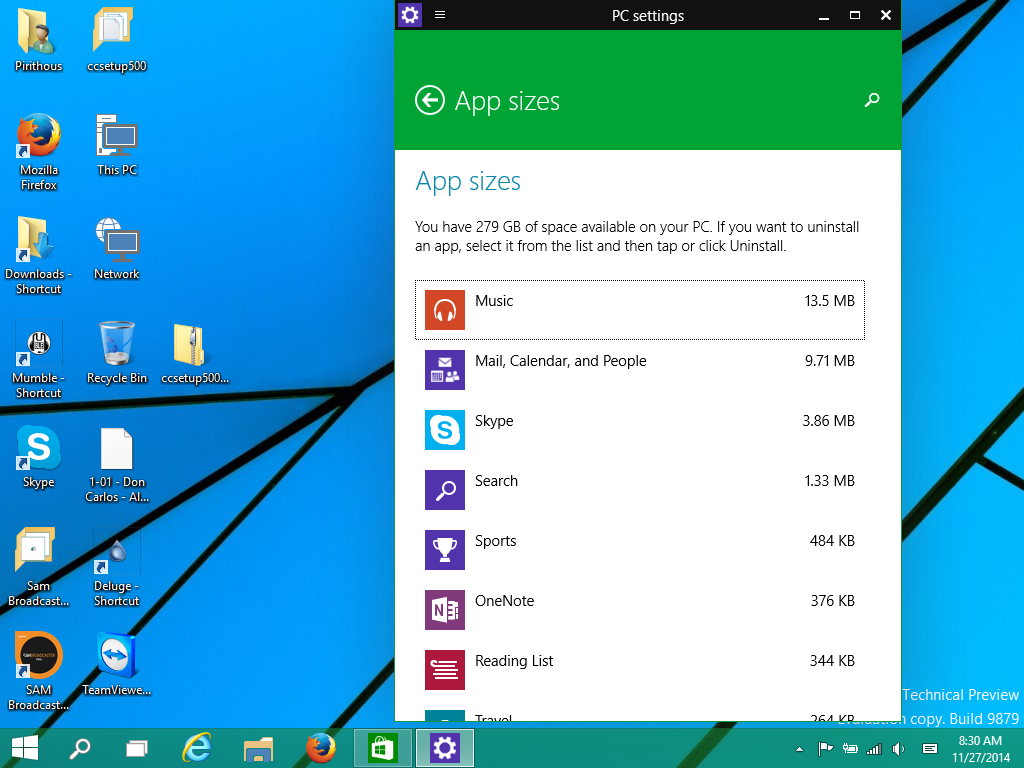
Task: Click the volume speaker tray icon
Action: (899, 748)
